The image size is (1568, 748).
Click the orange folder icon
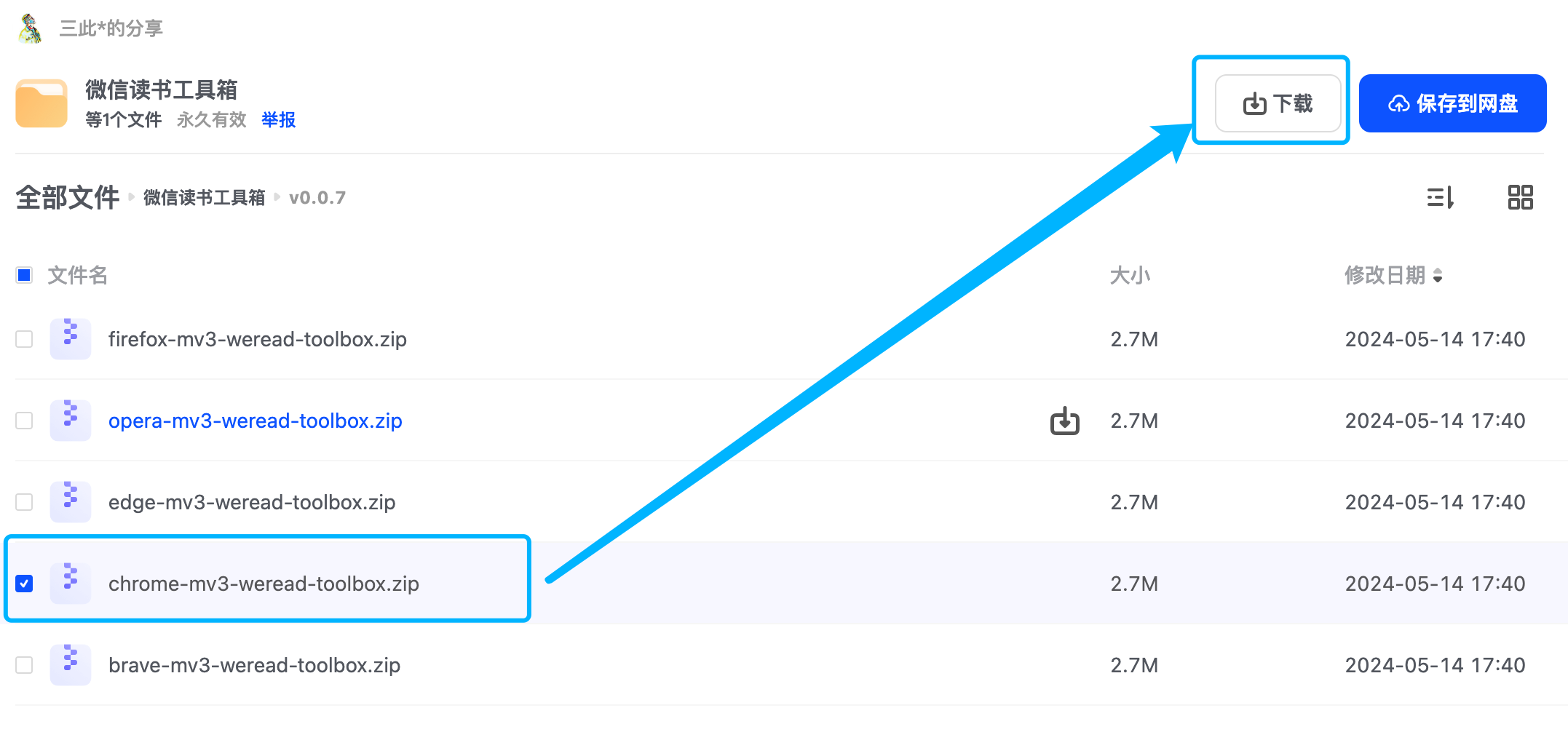(41, 103)
